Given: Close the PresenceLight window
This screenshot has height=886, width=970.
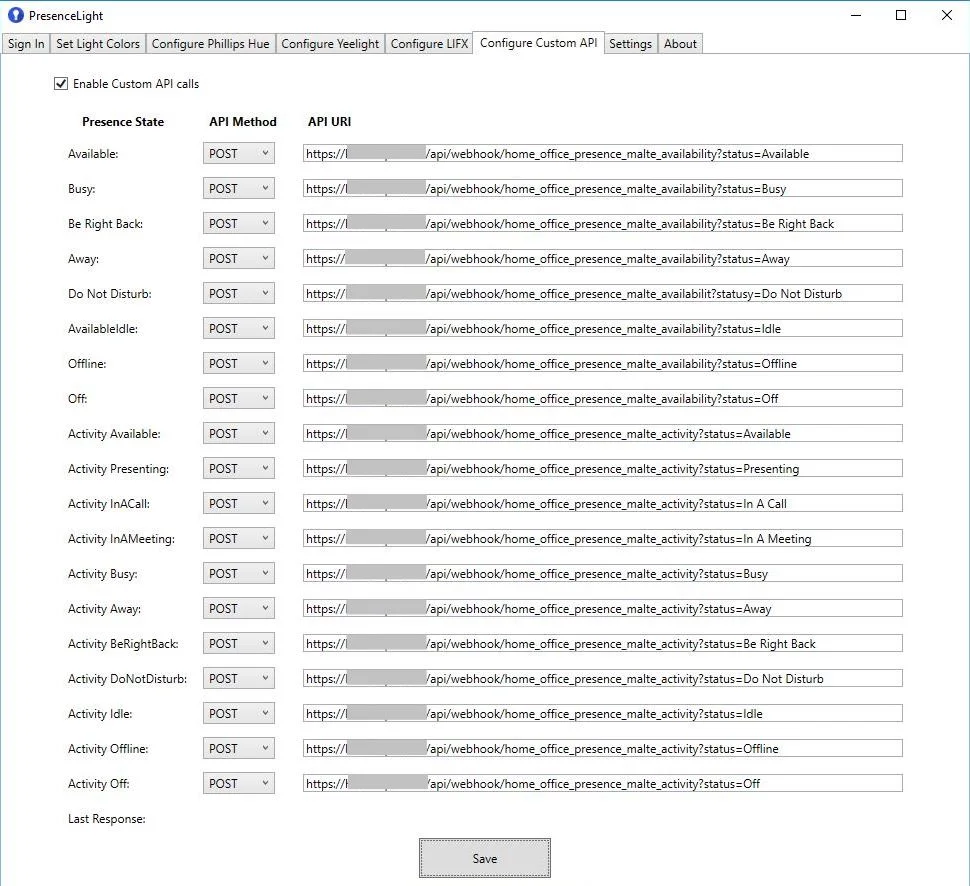Looking at the screenshot, I should pos(947,15).
